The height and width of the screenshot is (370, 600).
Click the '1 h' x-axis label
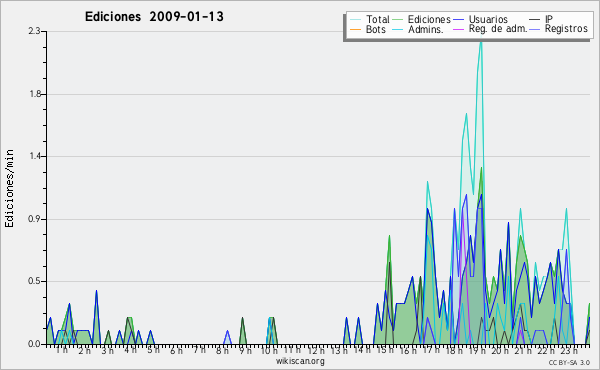[62, 350]
